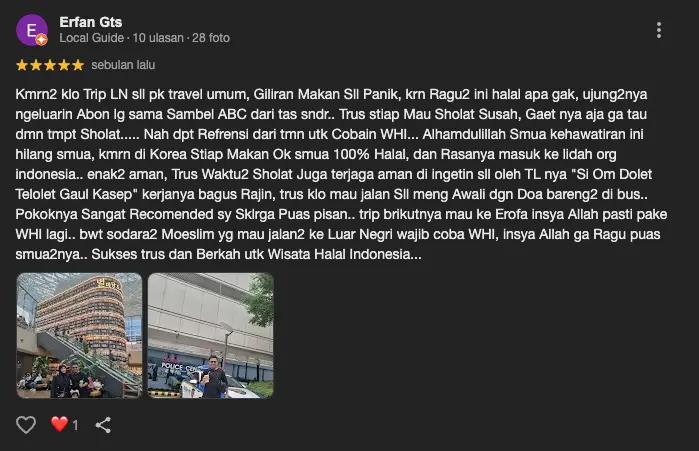
Task: Open reviewer name Erfan Gts
Action: click(x=90, y=22)
